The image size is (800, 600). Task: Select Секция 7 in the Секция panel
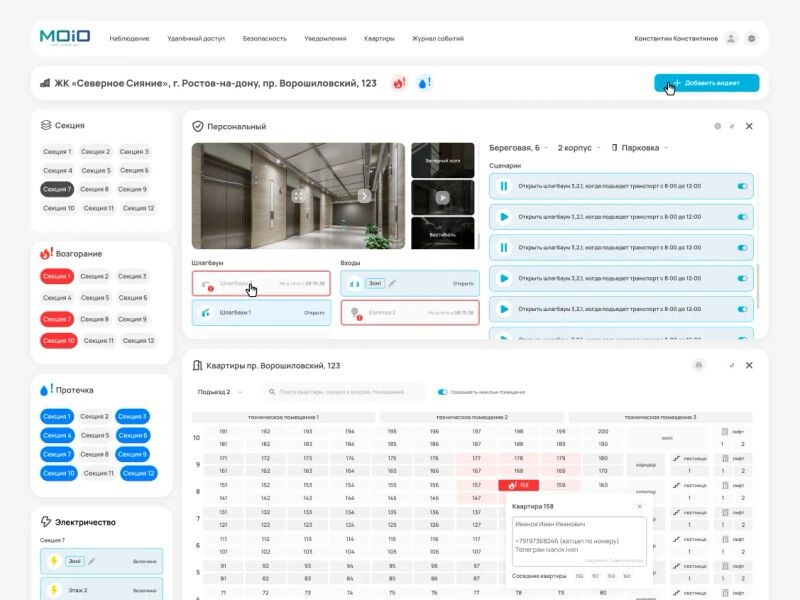click(56, 189)
